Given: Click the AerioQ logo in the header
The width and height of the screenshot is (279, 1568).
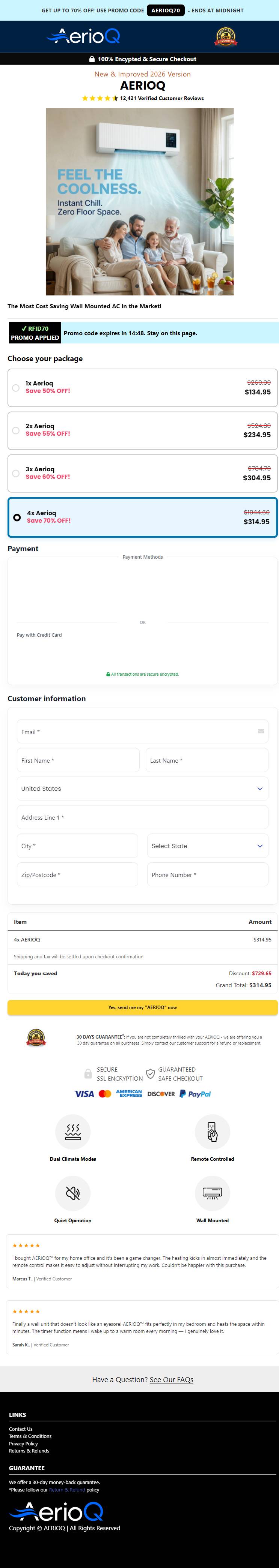Looking at the screenshot, I should pos(83,36).
